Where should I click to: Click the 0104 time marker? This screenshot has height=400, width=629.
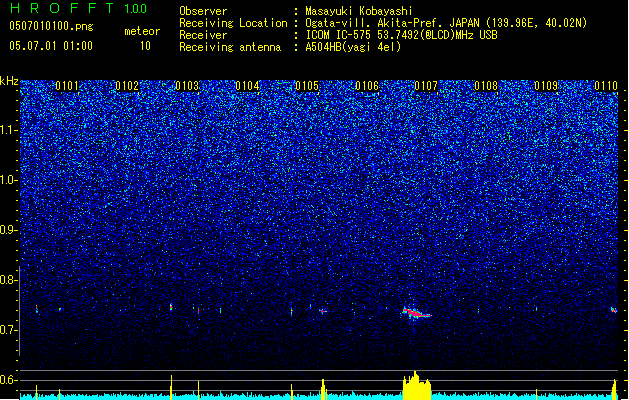247,86
